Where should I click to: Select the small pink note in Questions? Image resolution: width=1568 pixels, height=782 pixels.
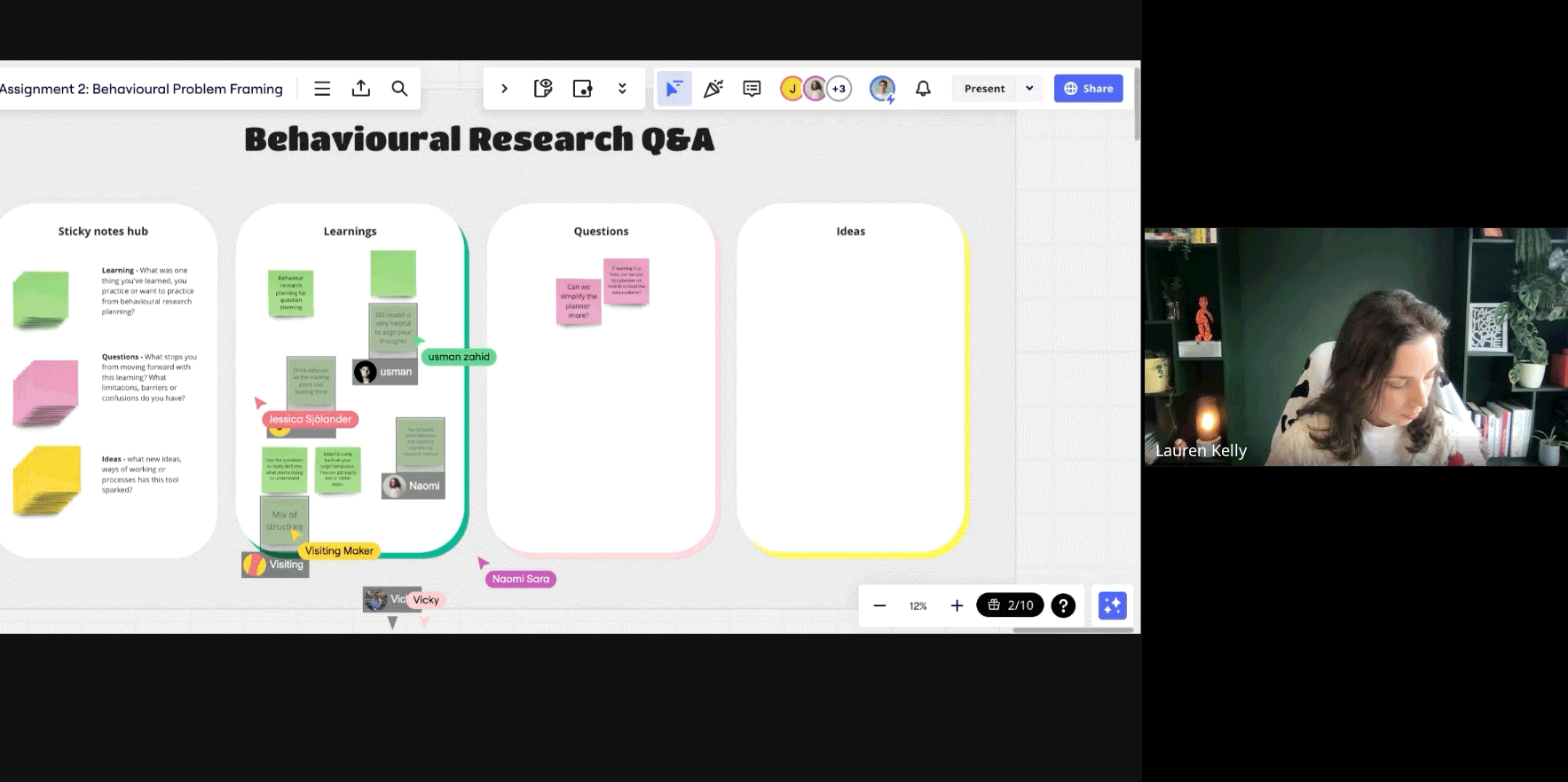pyautogui.click(x=626, y=280)
